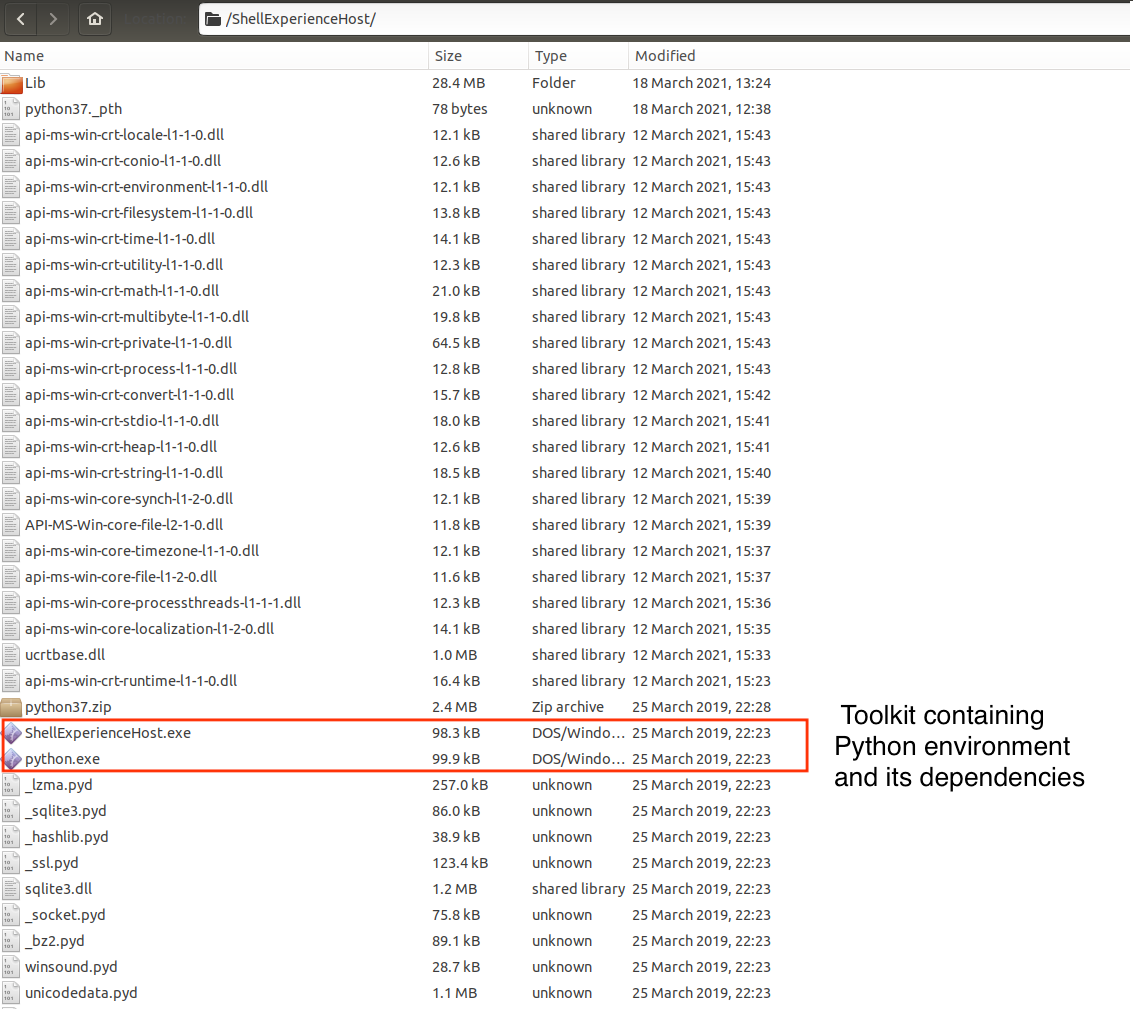Select file name api-ms-win-core-timezone-l1-1-0.dll
The image size is (1133, 1009).
pos(142,551)
